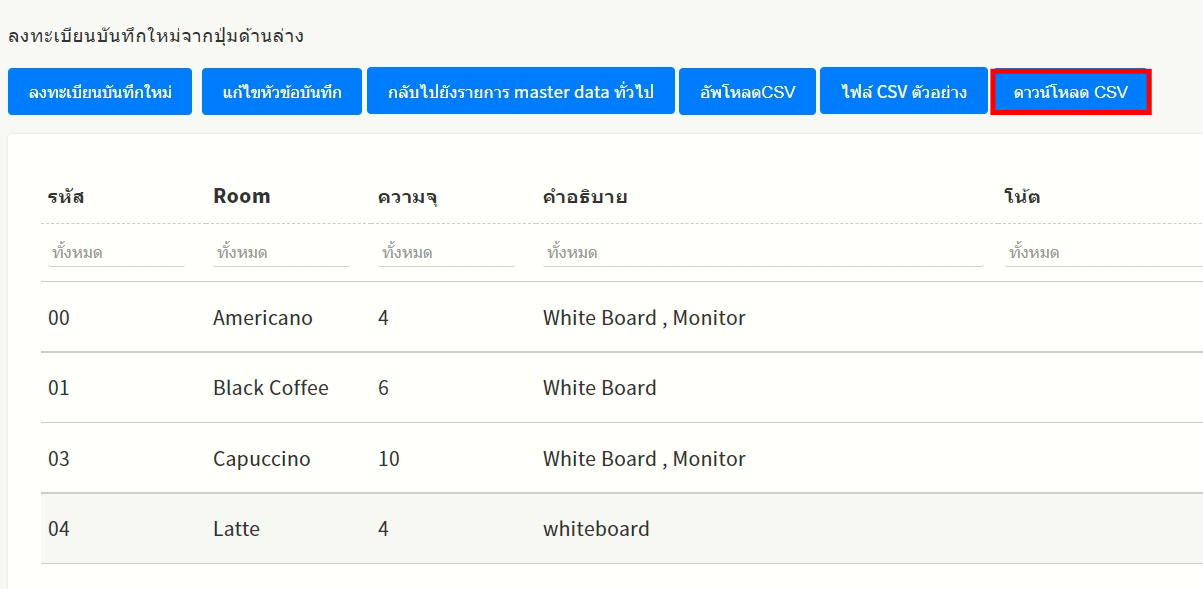Download the table via ดาวน์โหลด CSV
The width and height of the screenshot is (1203, 589).
(1070, 92)
